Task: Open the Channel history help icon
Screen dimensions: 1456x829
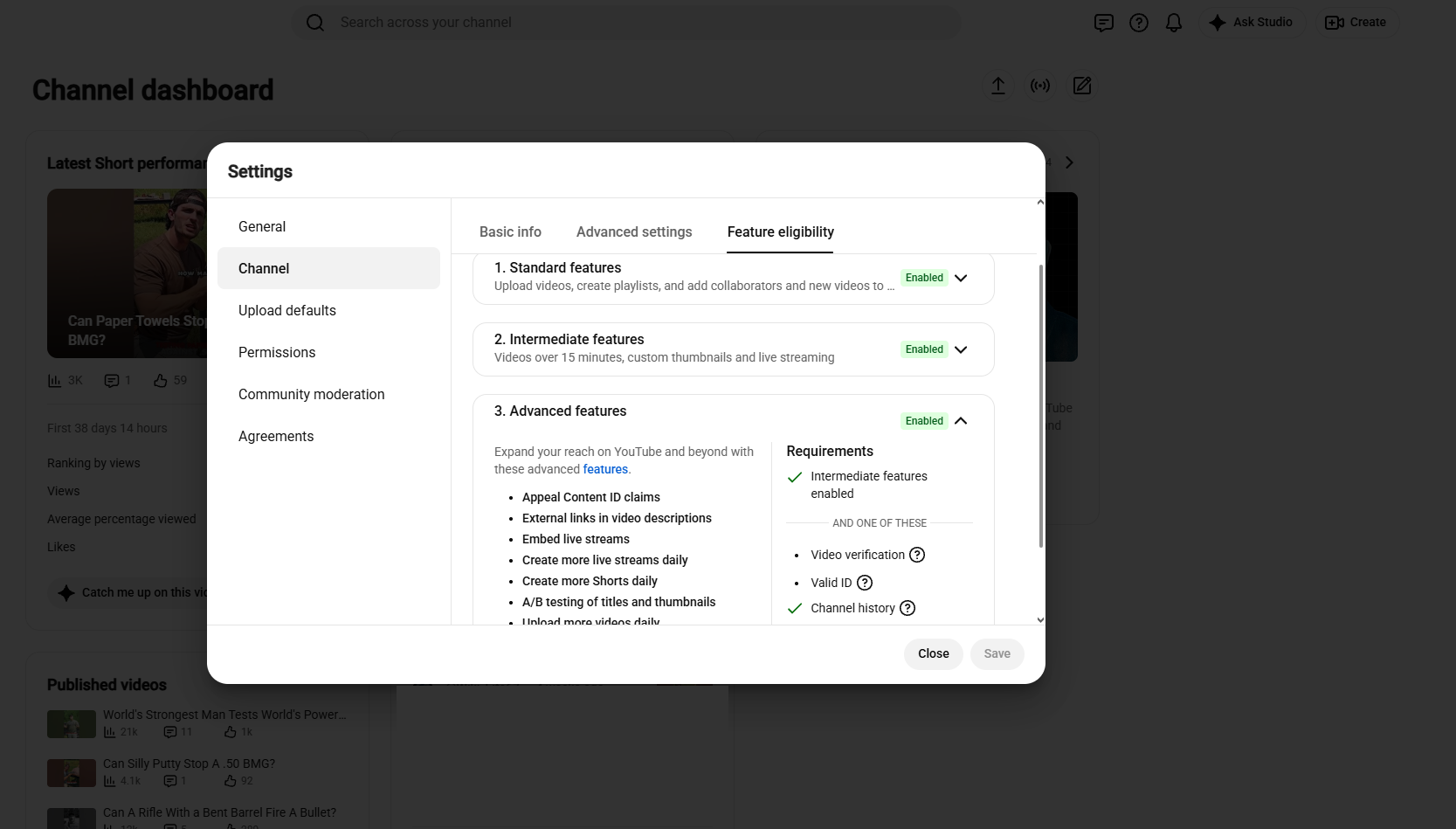Action: (x=907, y=608)
